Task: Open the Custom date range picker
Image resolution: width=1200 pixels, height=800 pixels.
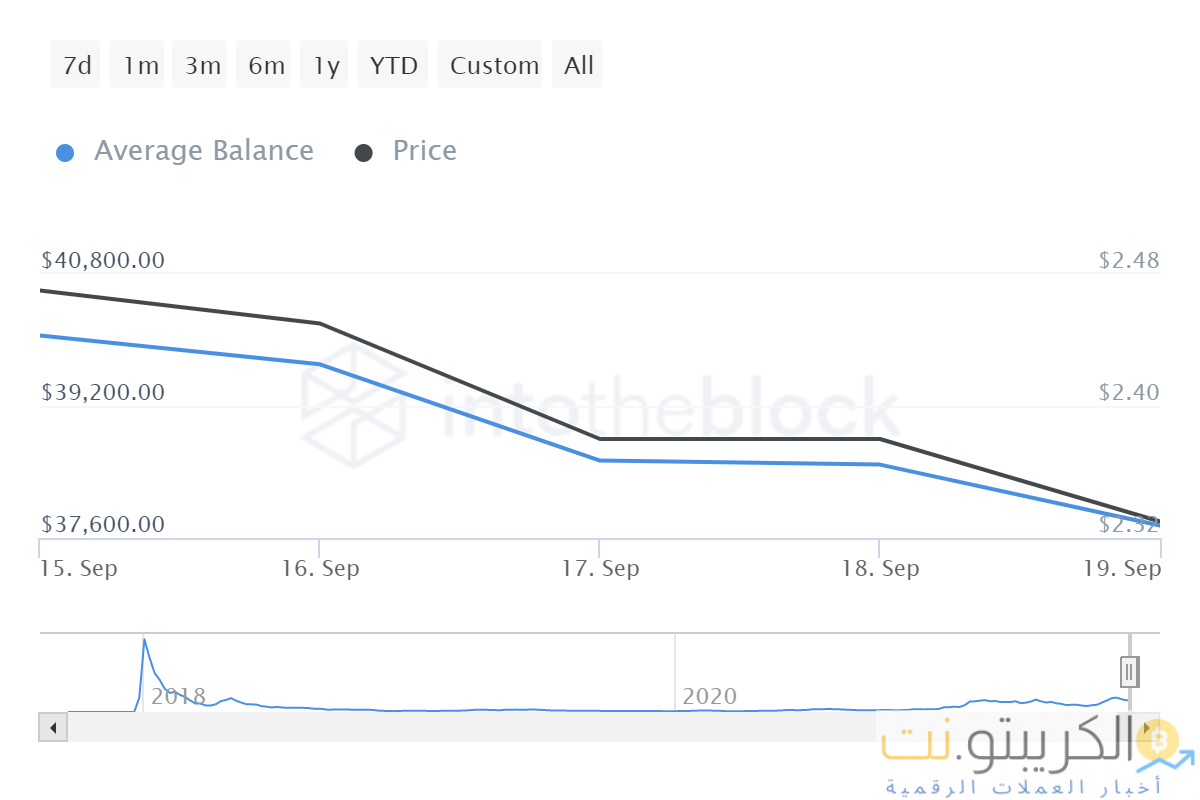Action: 493,65
